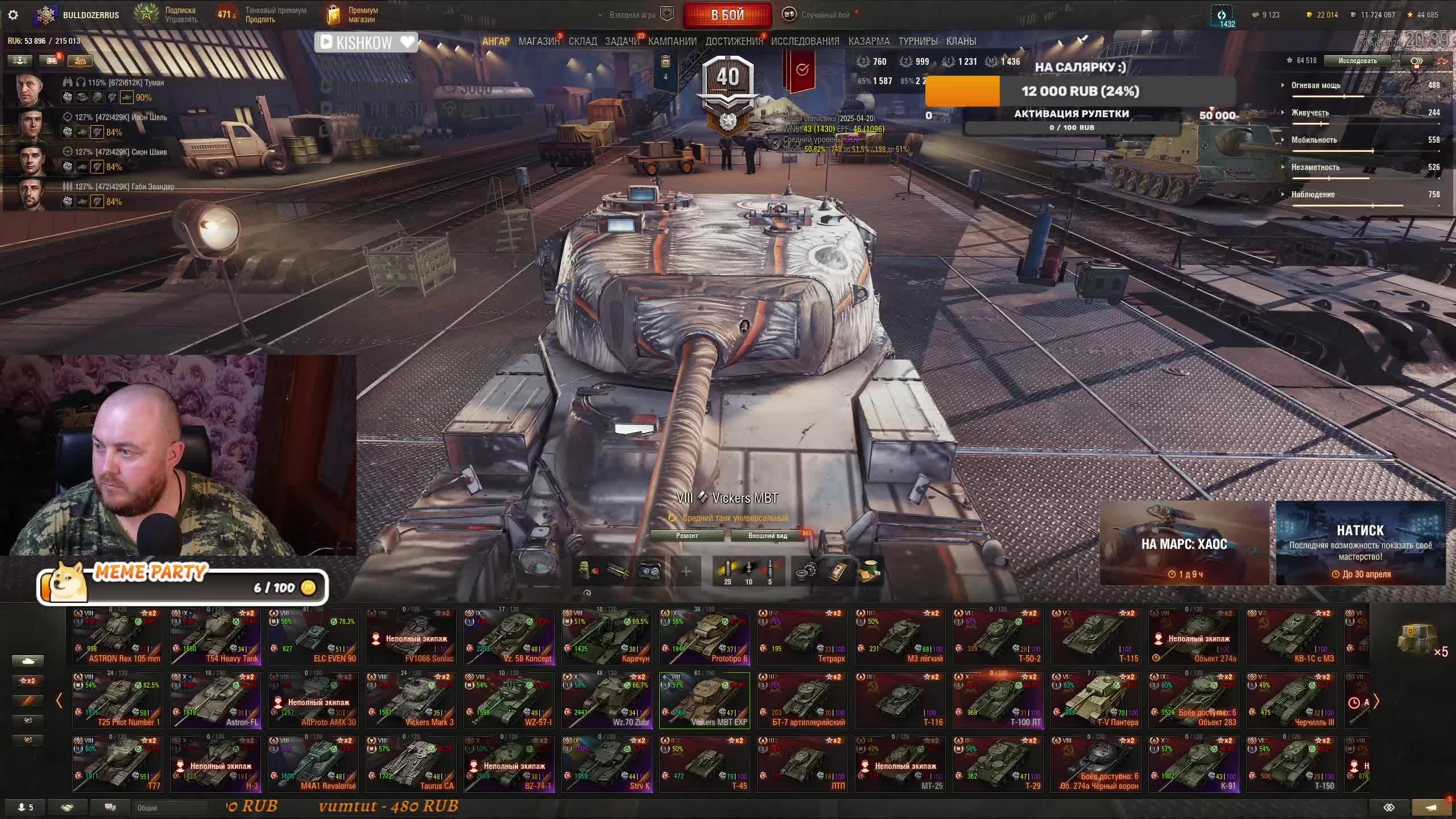Toggle the tank type carousel filter
1456x819 pixels.
[27, 660]
